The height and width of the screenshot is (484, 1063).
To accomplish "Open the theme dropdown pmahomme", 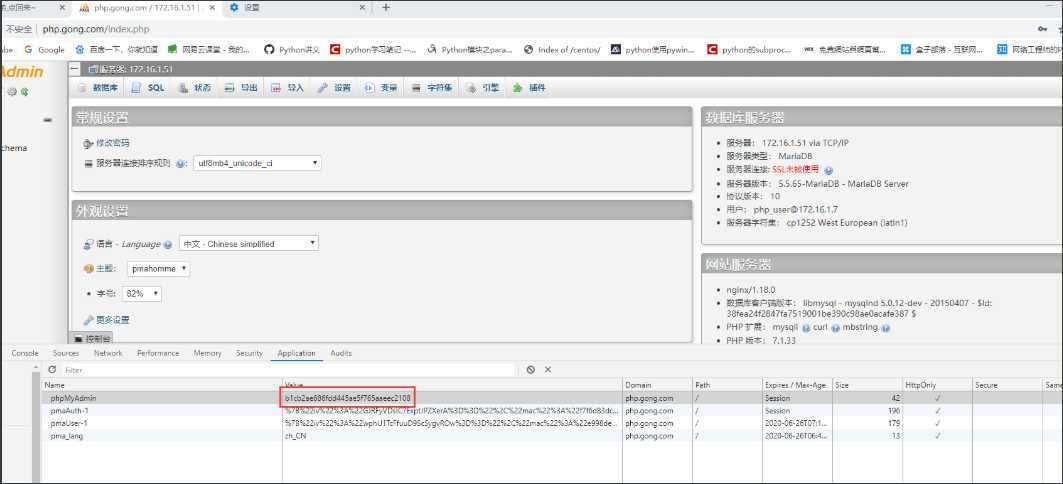I will 159,269.
